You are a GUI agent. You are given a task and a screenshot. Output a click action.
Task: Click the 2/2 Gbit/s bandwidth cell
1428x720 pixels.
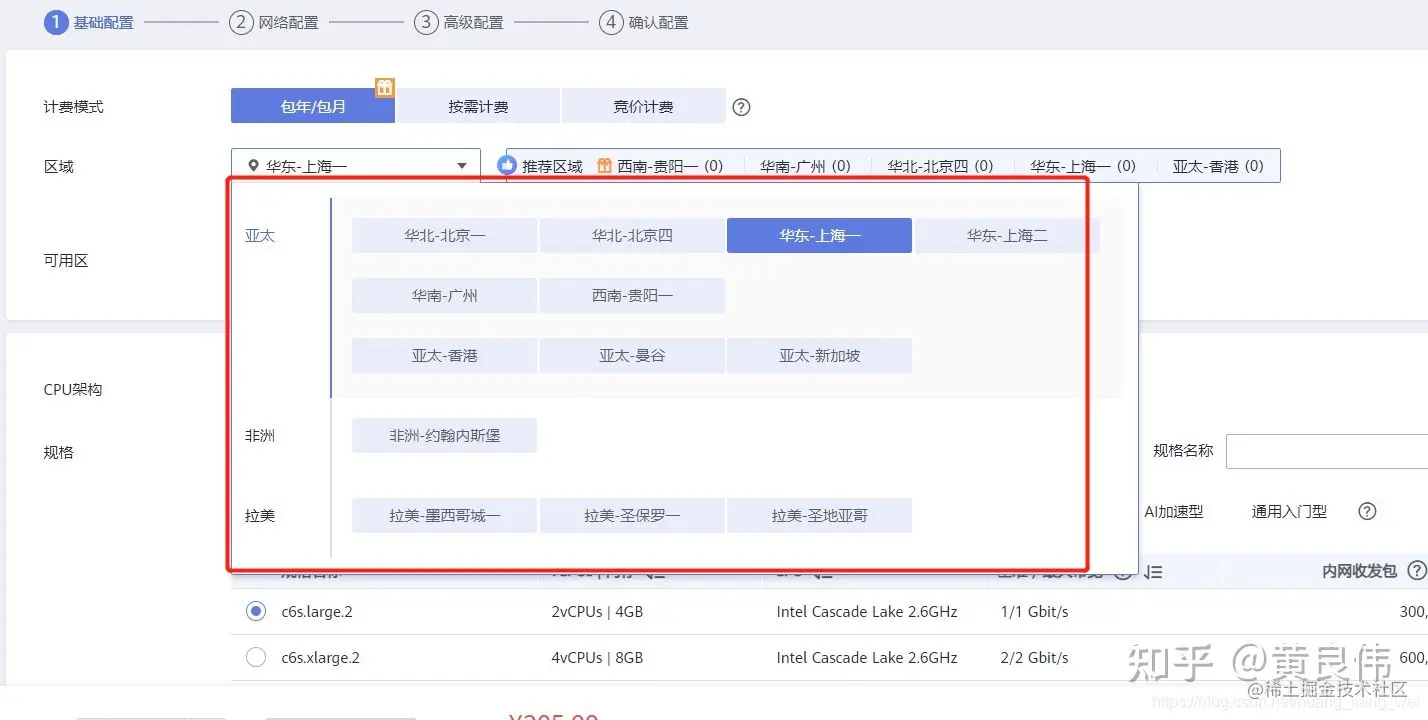(x=1034, y=657)
